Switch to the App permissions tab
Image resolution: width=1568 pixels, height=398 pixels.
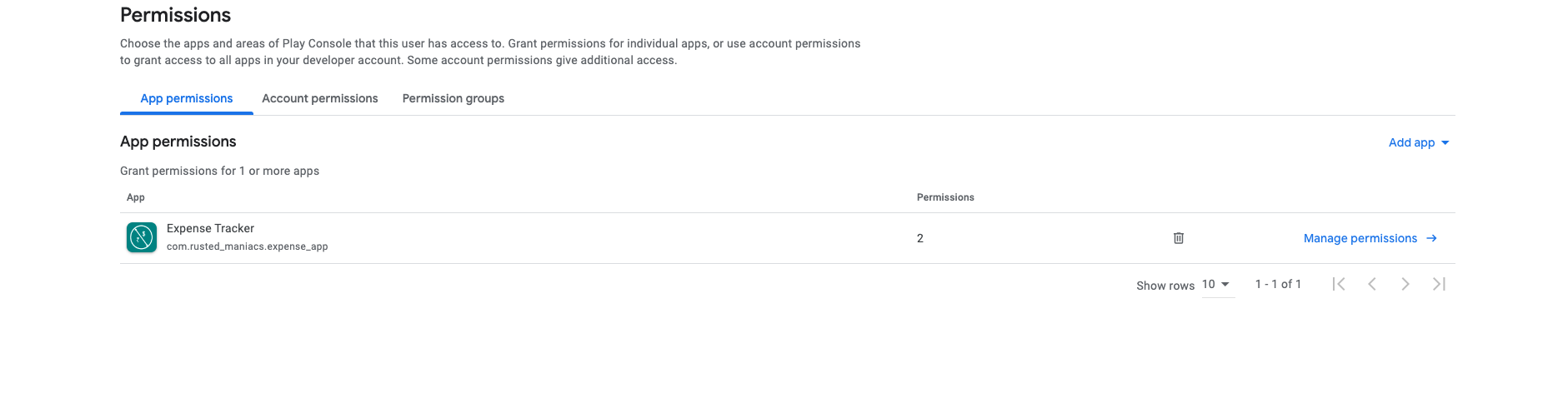187,98
